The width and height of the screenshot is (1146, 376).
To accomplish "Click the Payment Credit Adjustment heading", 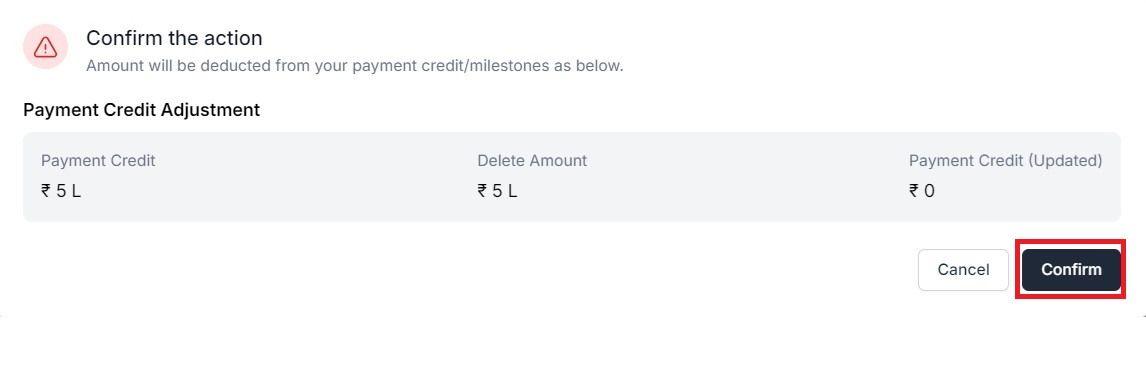I will pyautogui.click(x=142, y=110).
